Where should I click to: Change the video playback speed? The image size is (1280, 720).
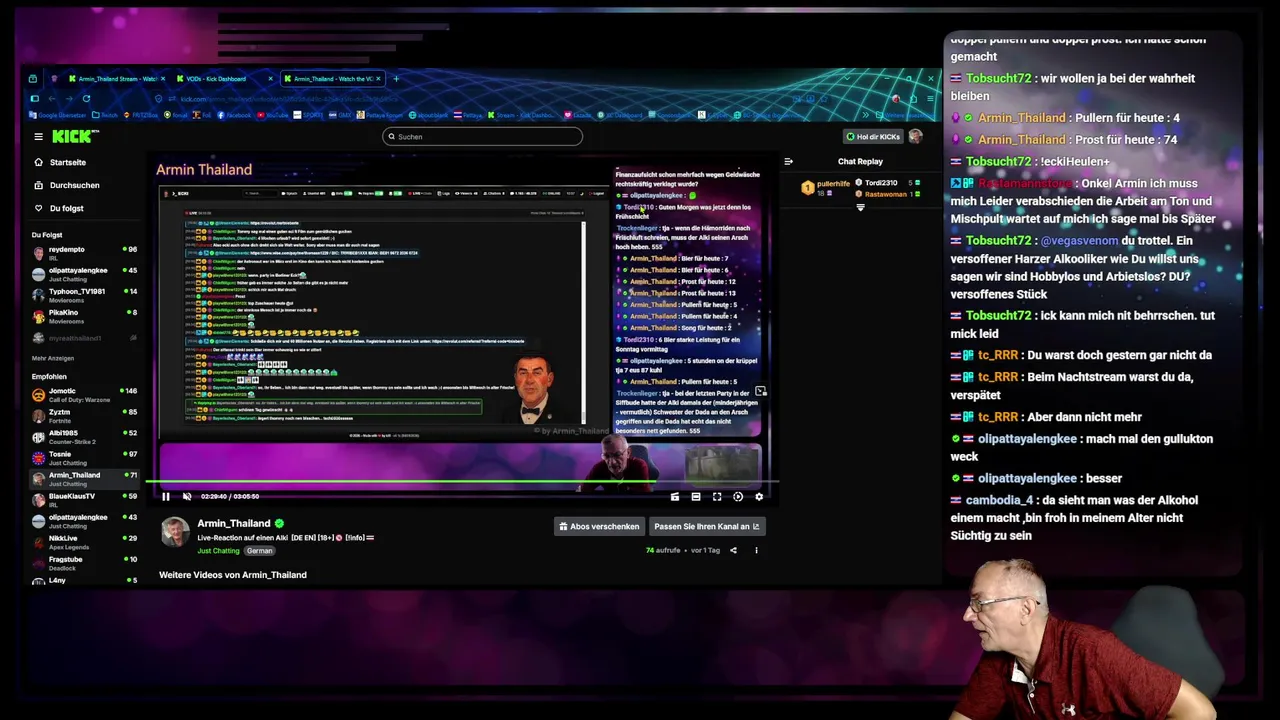(738, 496)
